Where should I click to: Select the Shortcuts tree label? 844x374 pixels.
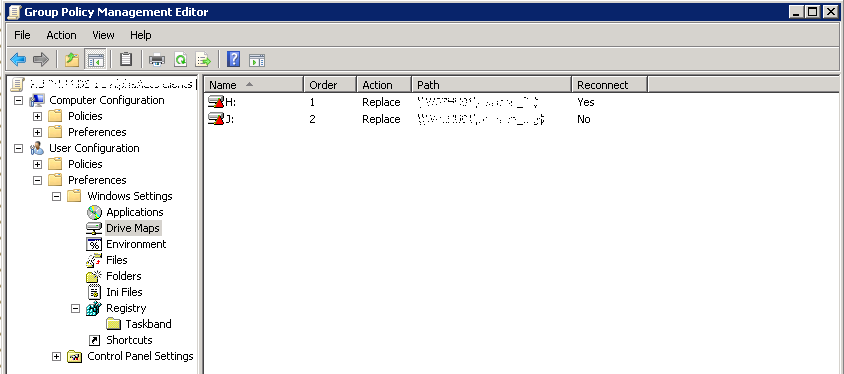click(129, 340)
